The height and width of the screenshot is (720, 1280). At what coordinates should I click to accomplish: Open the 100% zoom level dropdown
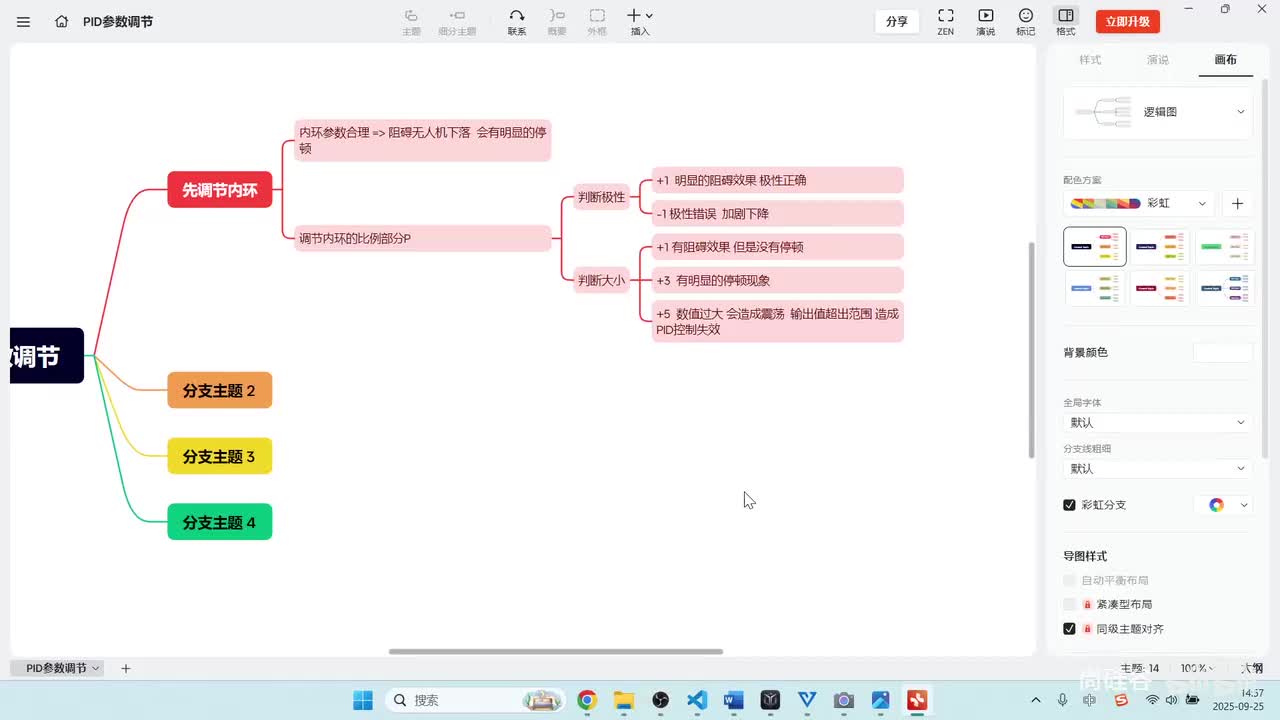click(1197, 668)
